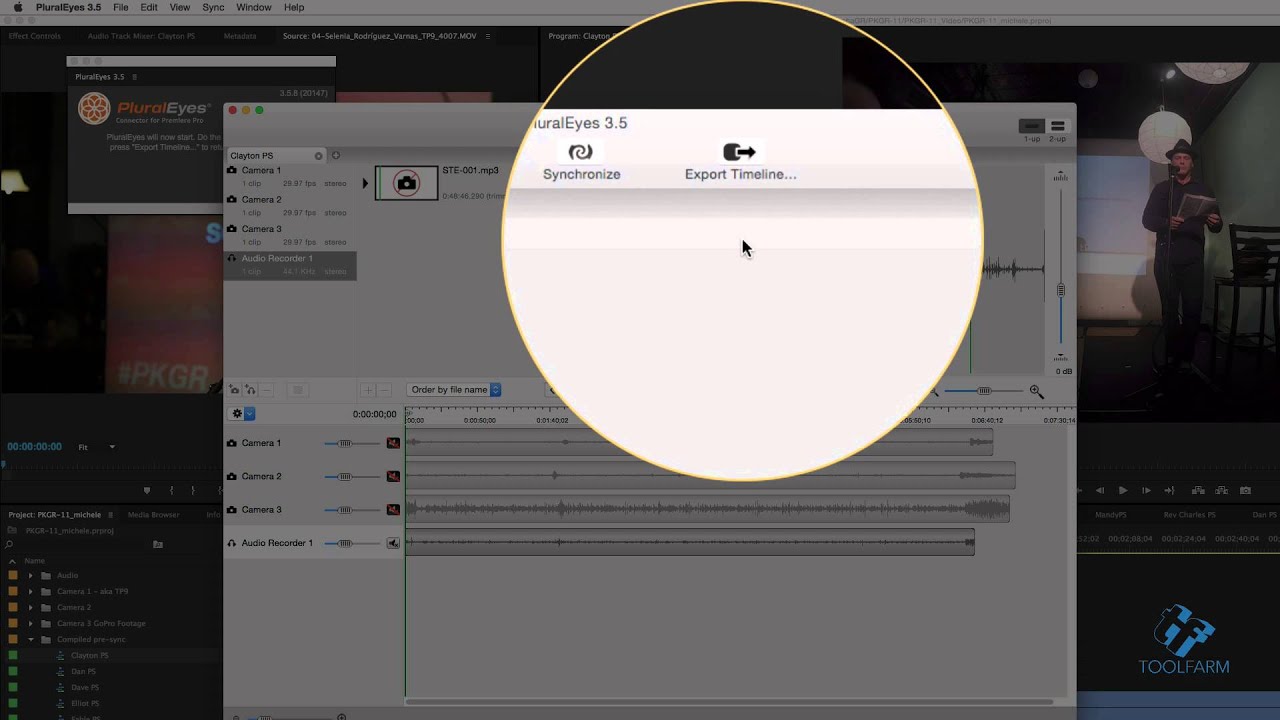Open the Apple menu
This screenshot has height=720, width=1280.
[17, 7]
